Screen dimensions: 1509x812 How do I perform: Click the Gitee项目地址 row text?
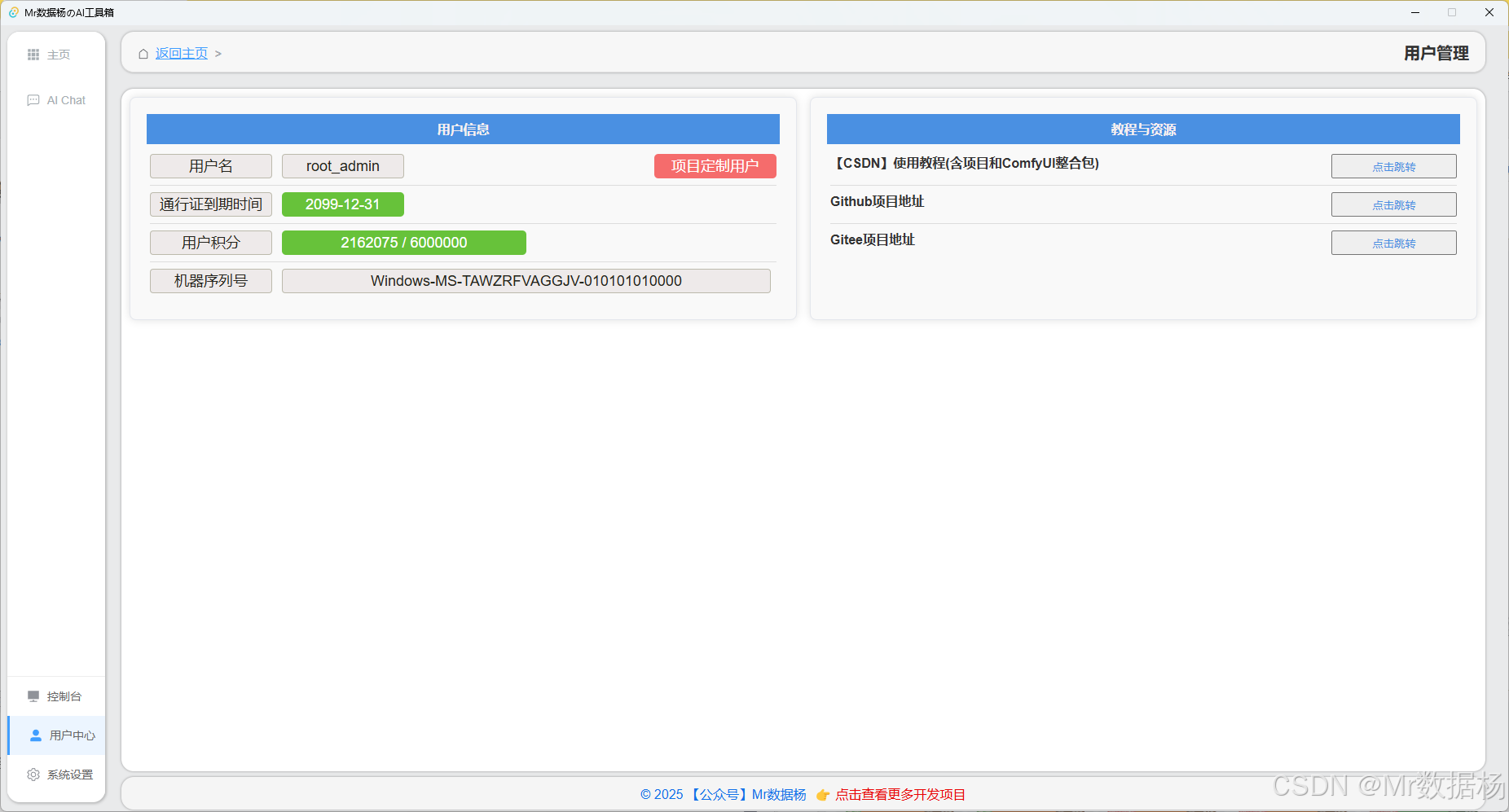(x=872, y=240)
